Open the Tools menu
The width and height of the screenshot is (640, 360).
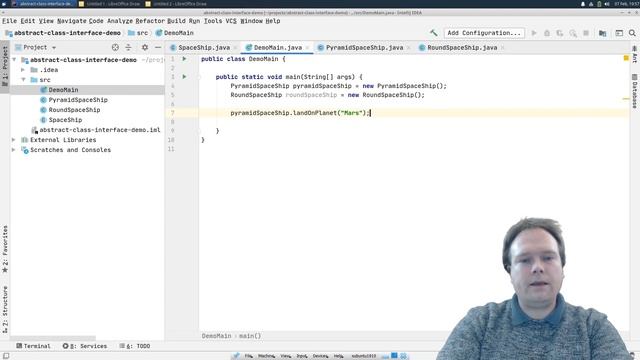(213, 21)
